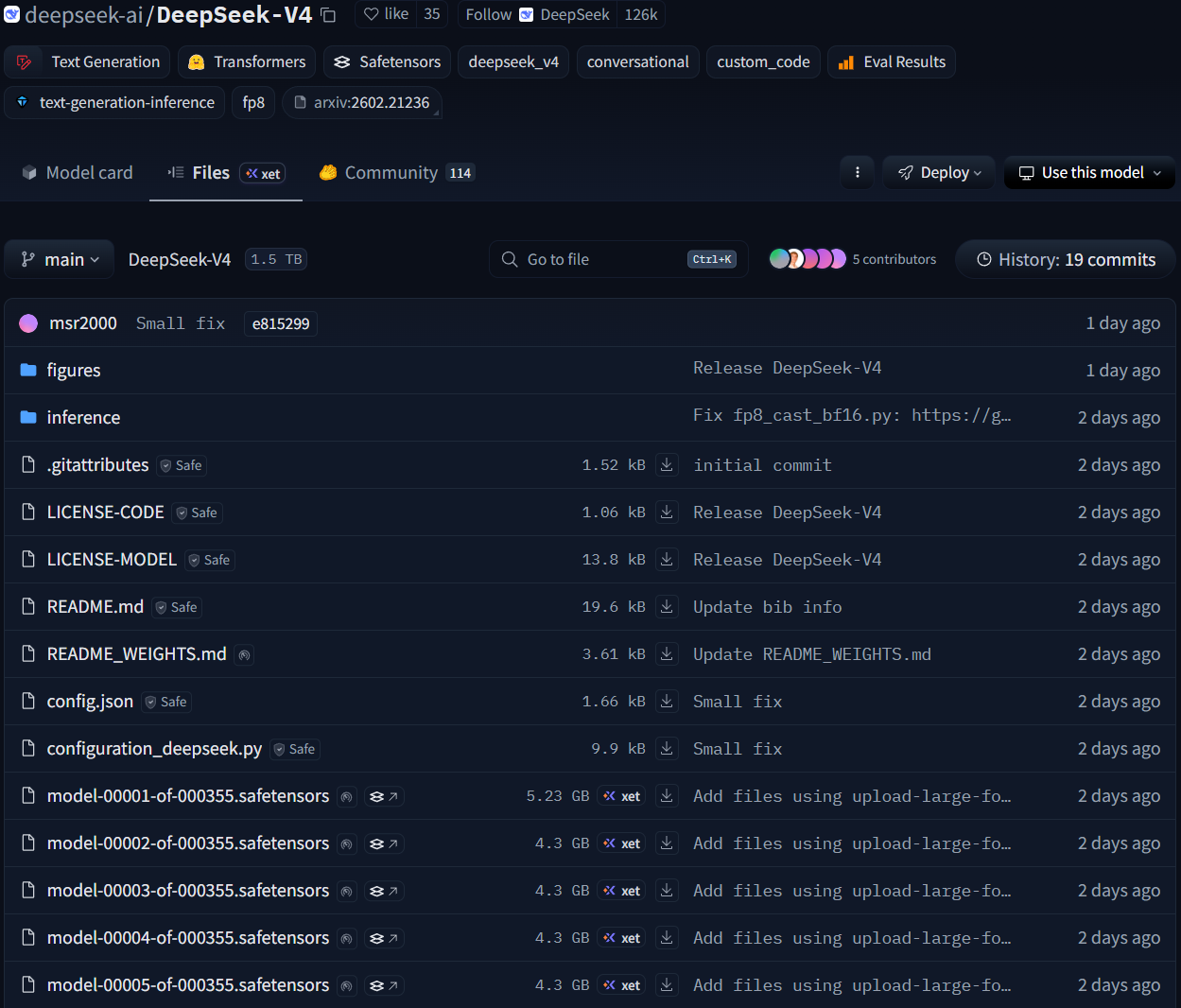Download the README_WEIGHTS.md file

click(x=667, y=653)
